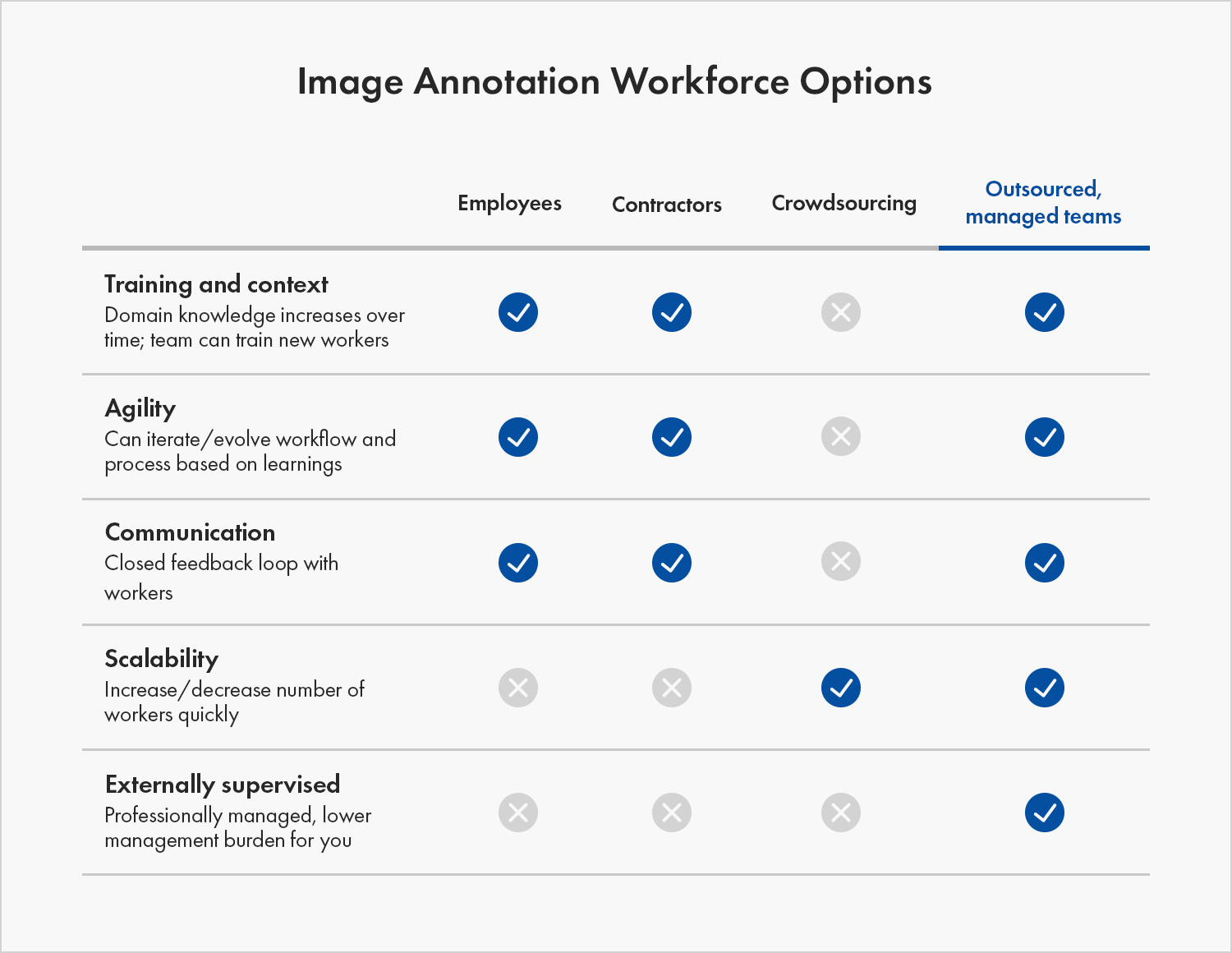
Task: Click Employees checkmark in Communication row
Action: [x=518, y=563]
